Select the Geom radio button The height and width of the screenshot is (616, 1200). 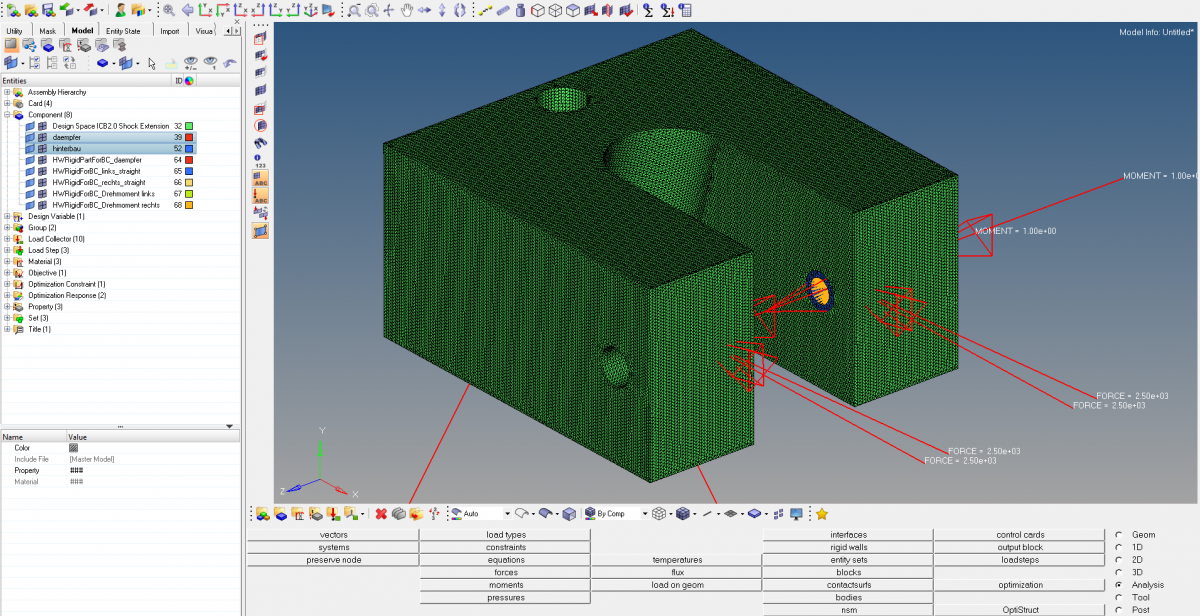(x=1118, y=535)
